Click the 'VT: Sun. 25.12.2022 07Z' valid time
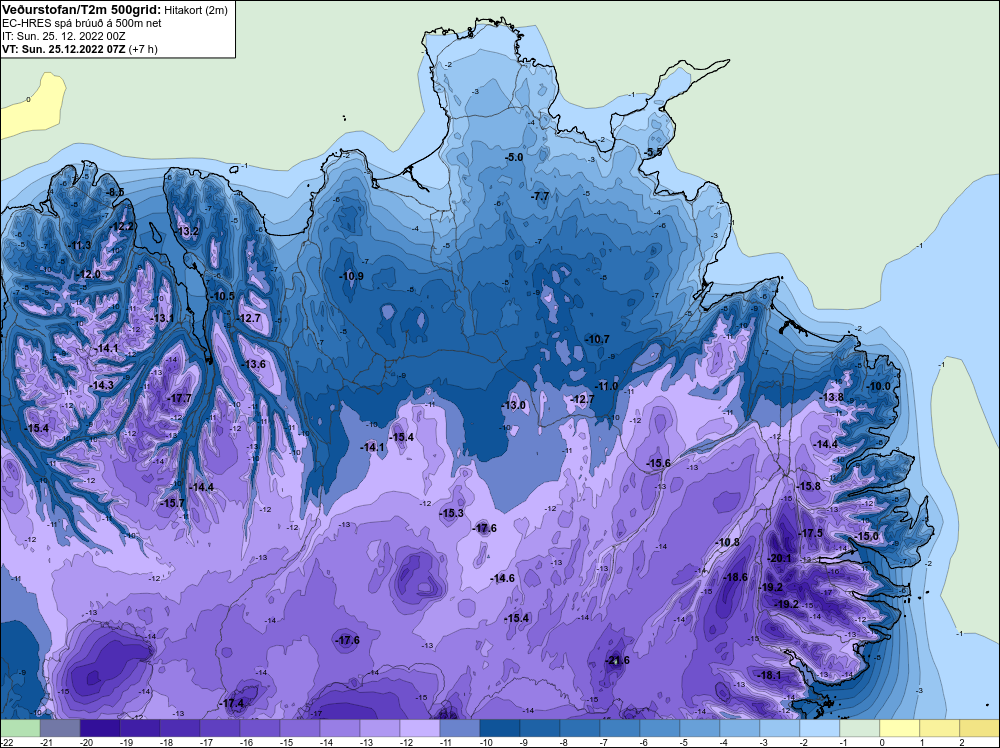This screenshot has height=748, width=1000. click(64, 49)
